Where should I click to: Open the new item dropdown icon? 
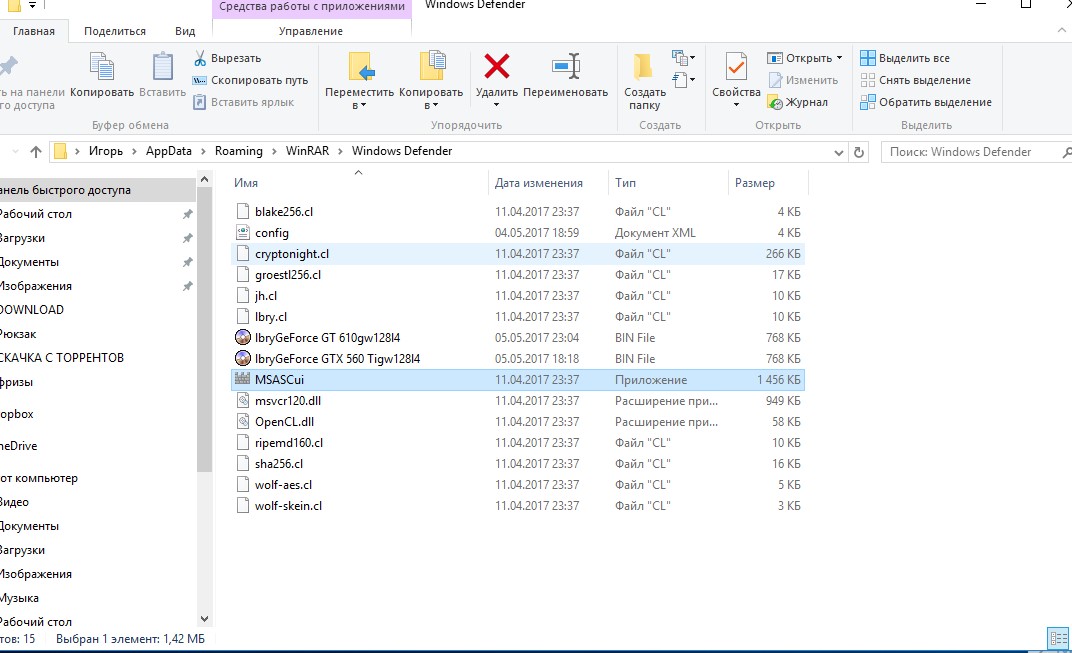[x=683, y=57]
